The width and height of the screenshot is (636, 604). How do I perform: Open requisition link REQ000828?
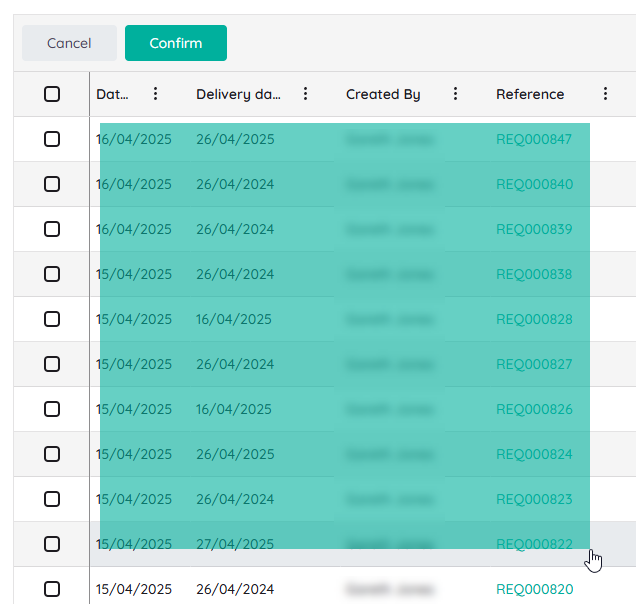coord(534,319)
